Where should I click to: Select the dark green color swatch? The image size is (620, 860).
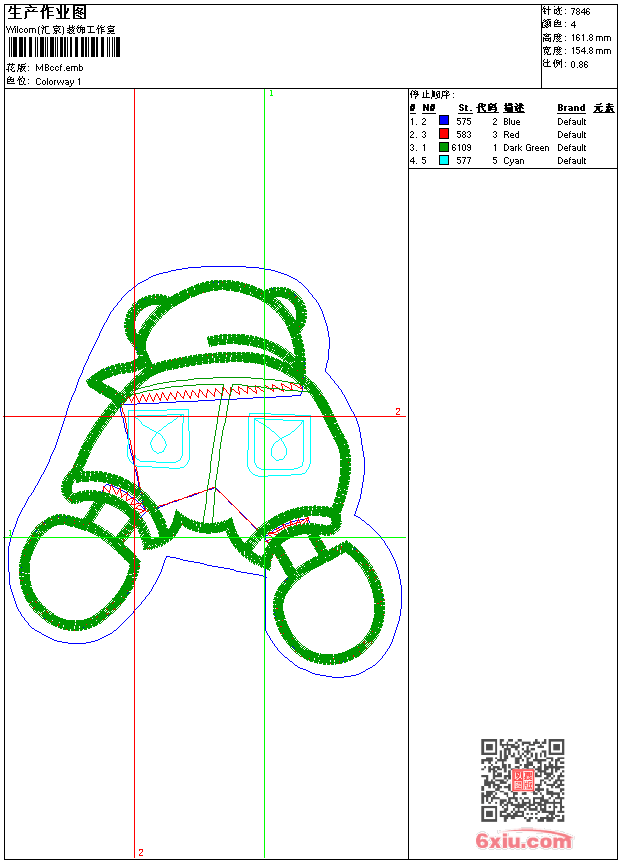[444, 147]
